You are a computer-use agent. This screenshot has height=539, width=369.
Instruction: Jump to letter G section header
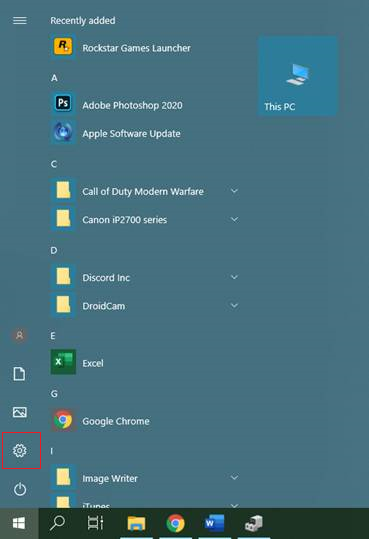pos(54,394)
